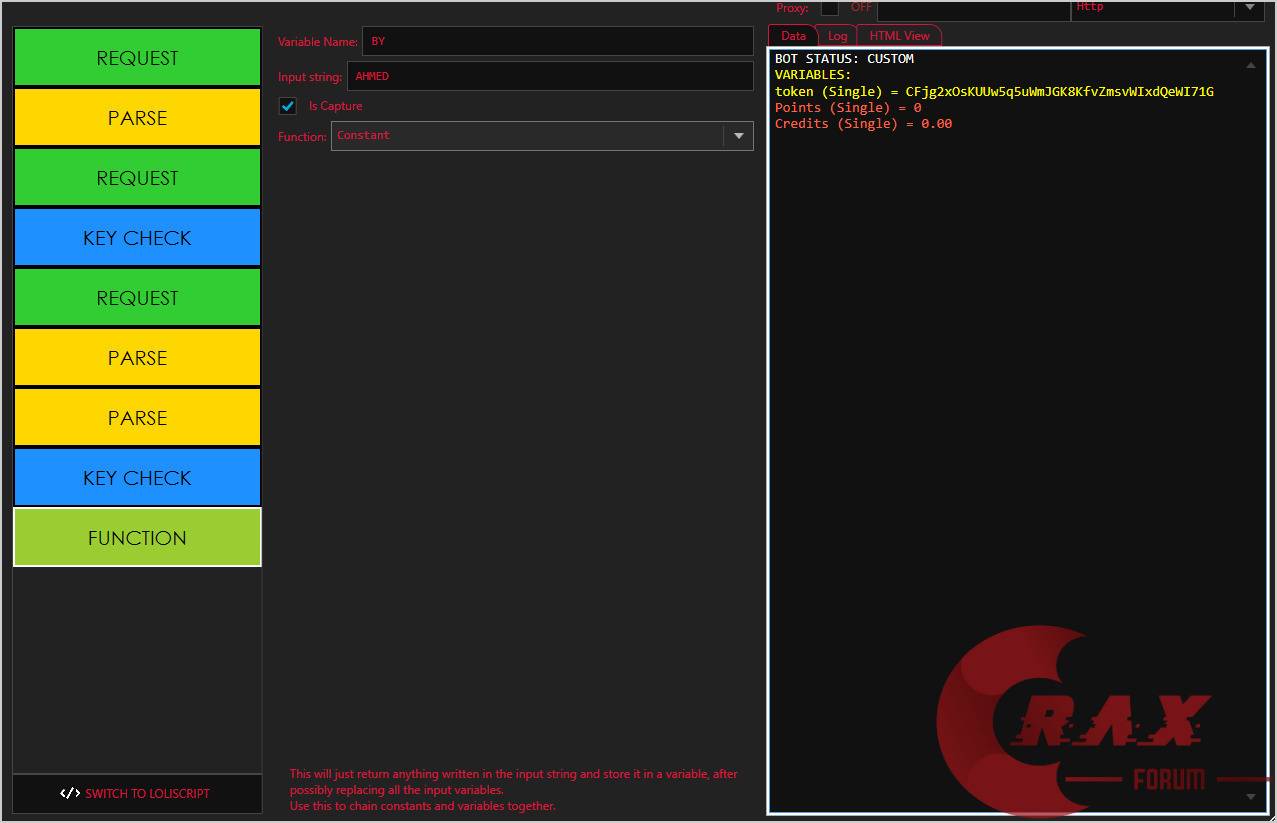The height and width of the screenshot is (823, 1277).
Task: Click the </> code icon next to SWITCH TO LOLISCRIPT
Action: (70, 793)
